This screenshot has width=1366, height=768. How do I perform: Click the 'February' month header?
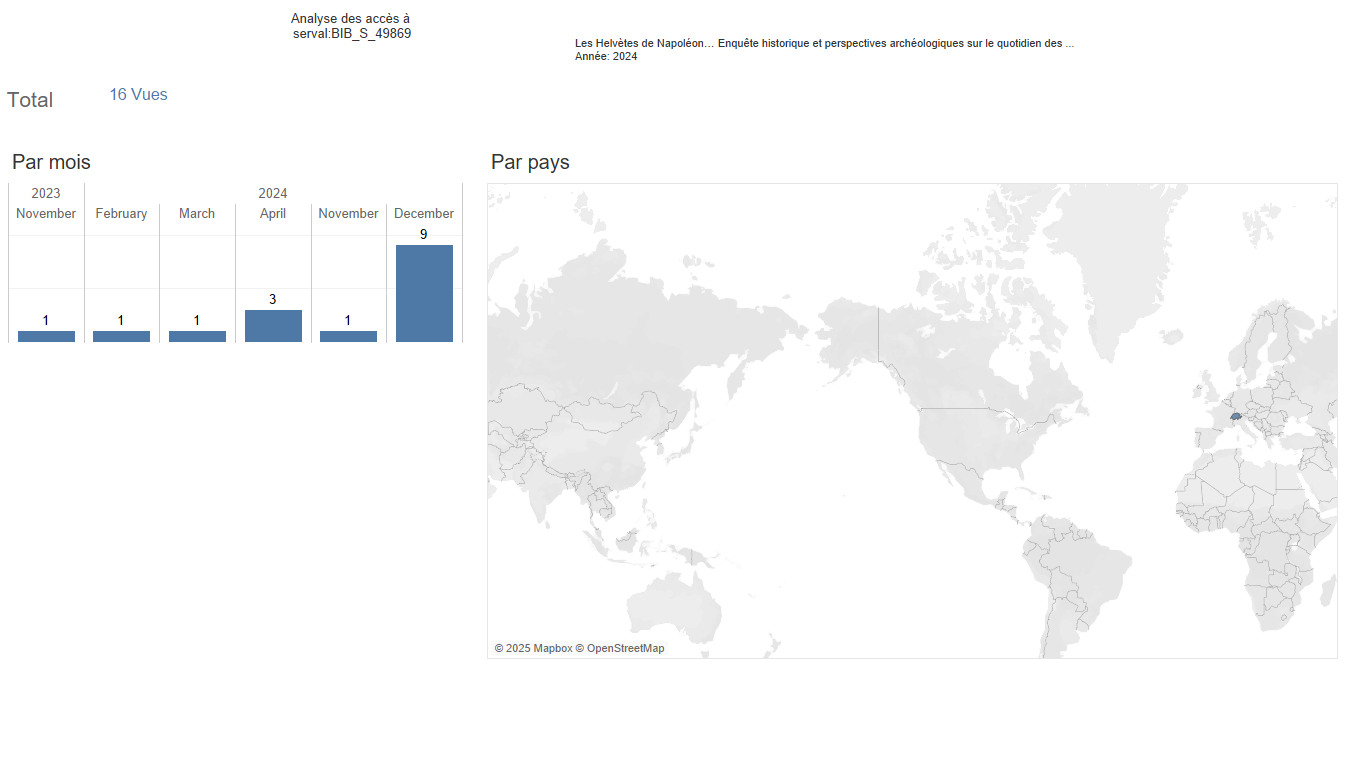(x=121, y=213)
